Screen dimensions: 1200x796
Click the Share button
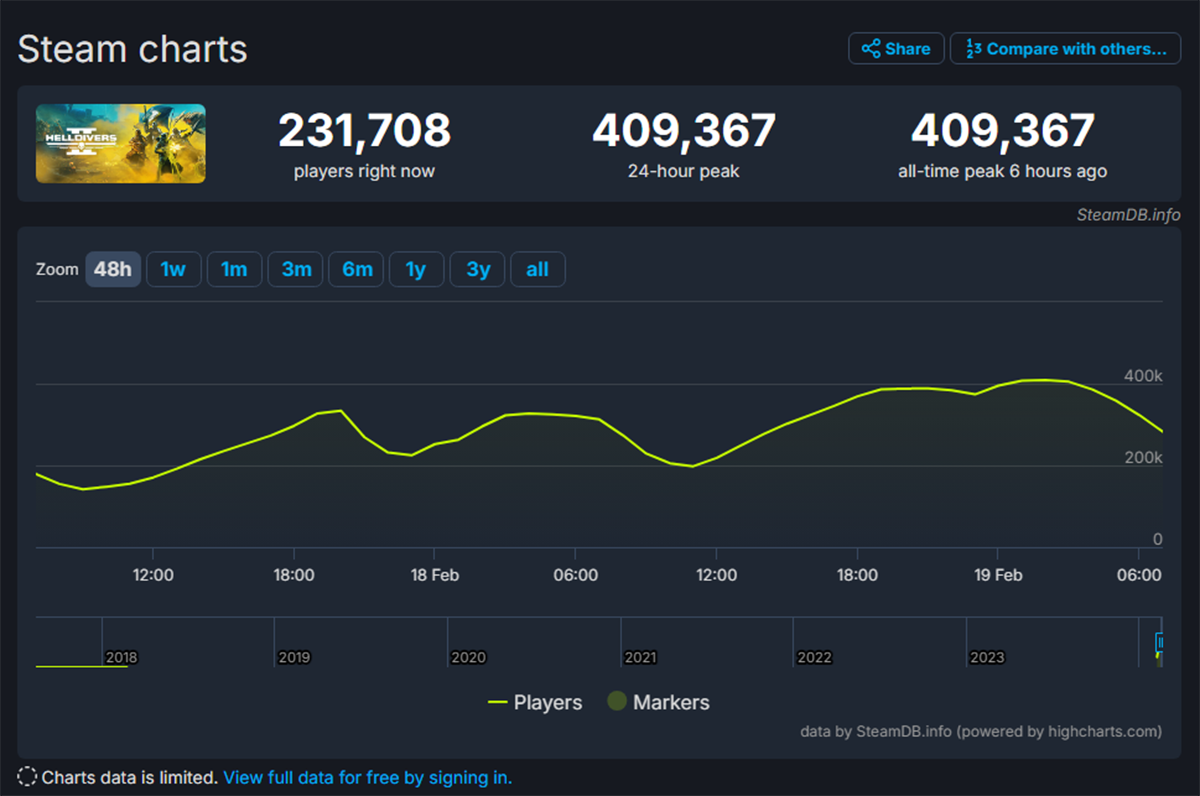[896, 48]
